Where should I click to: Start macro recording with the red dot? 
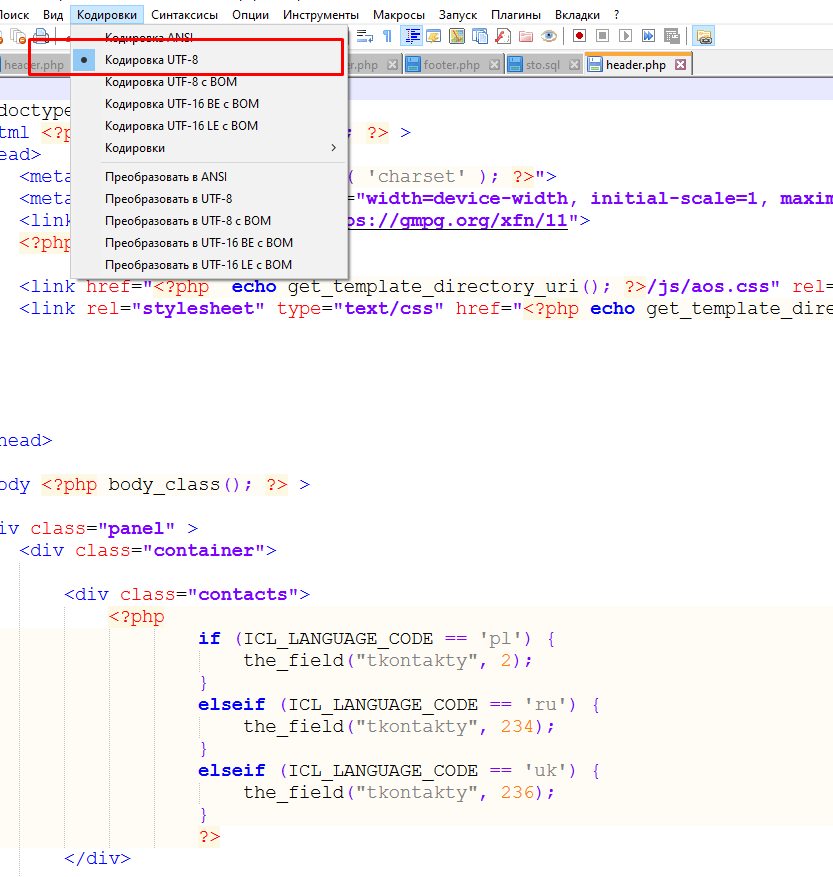tap(580, 36)
